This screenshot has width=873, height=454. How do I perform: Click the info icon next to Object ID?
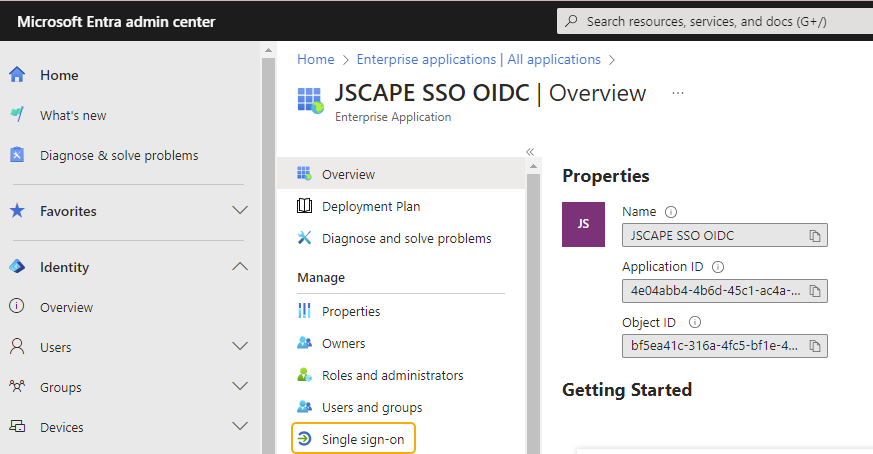[x=695, y=322]
